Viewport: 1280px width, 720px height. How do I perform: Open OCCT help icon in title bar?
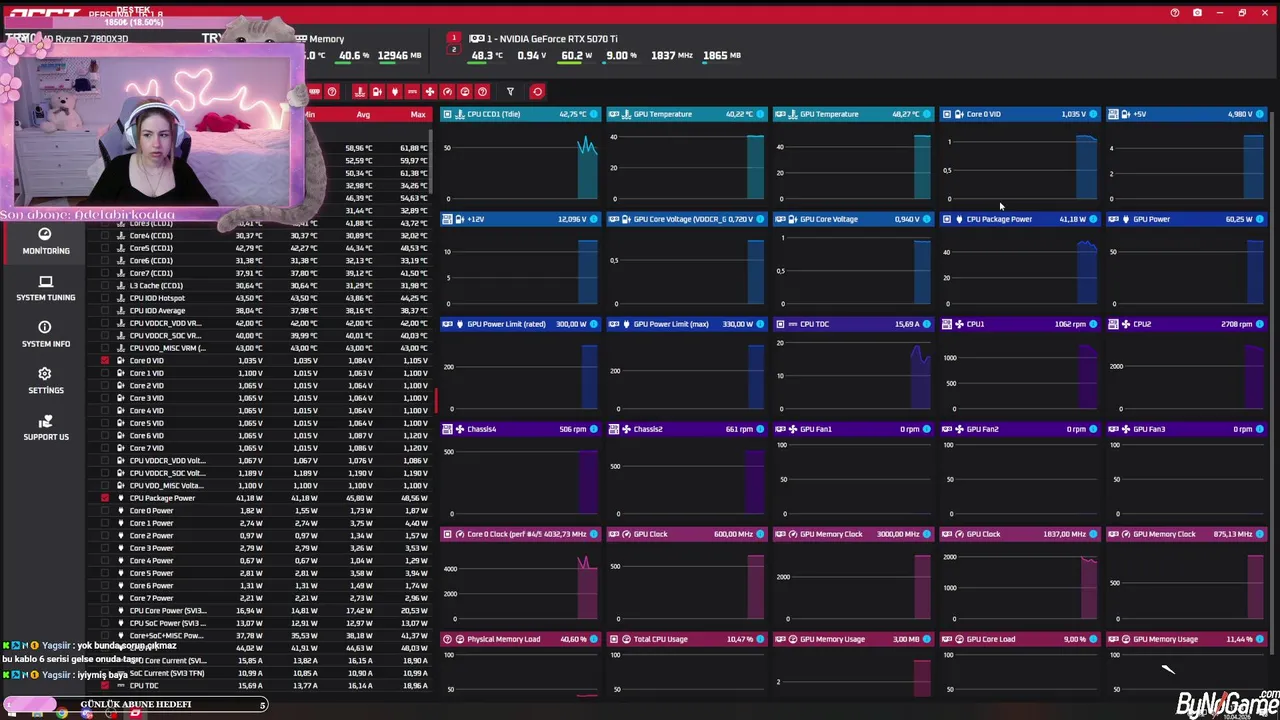1175,13
